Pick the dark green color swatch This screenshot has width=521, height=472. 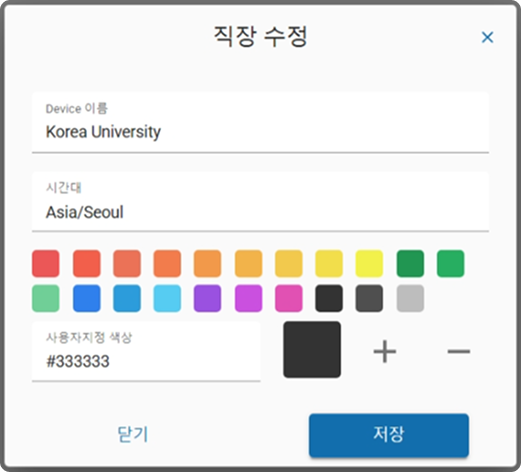coord(410,263)
